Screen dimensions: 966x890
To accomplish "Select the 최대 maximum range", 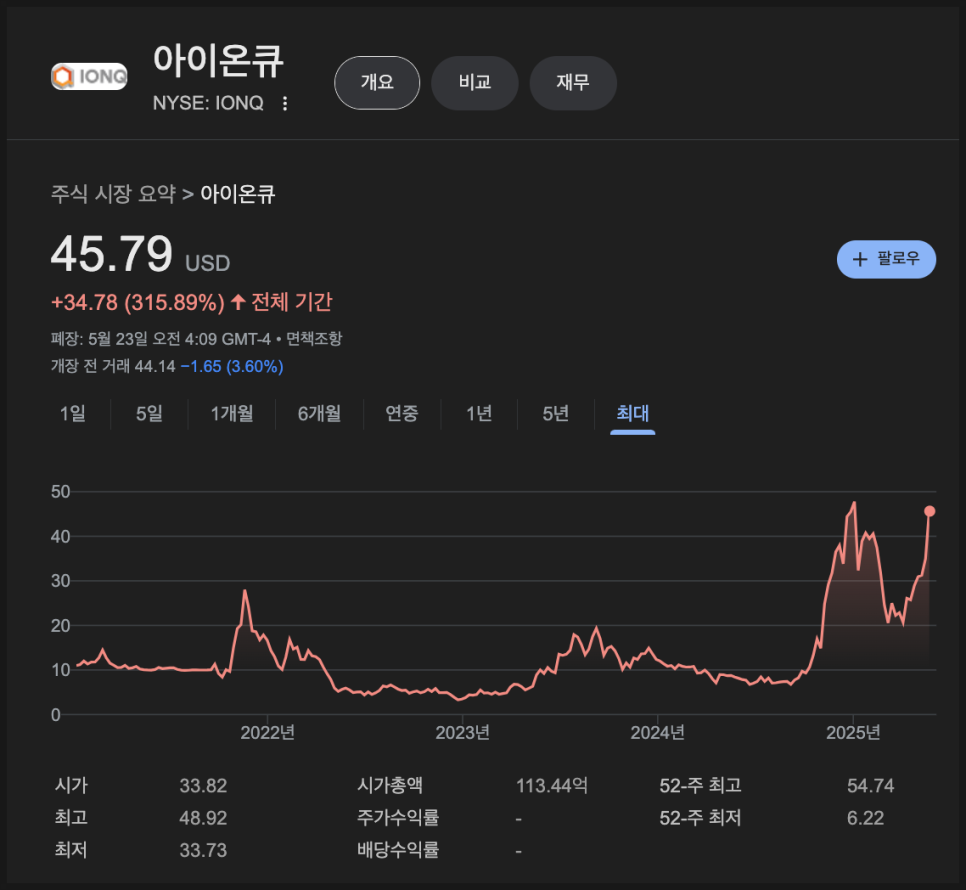I will pyautogui.click(x=633, y=413).
